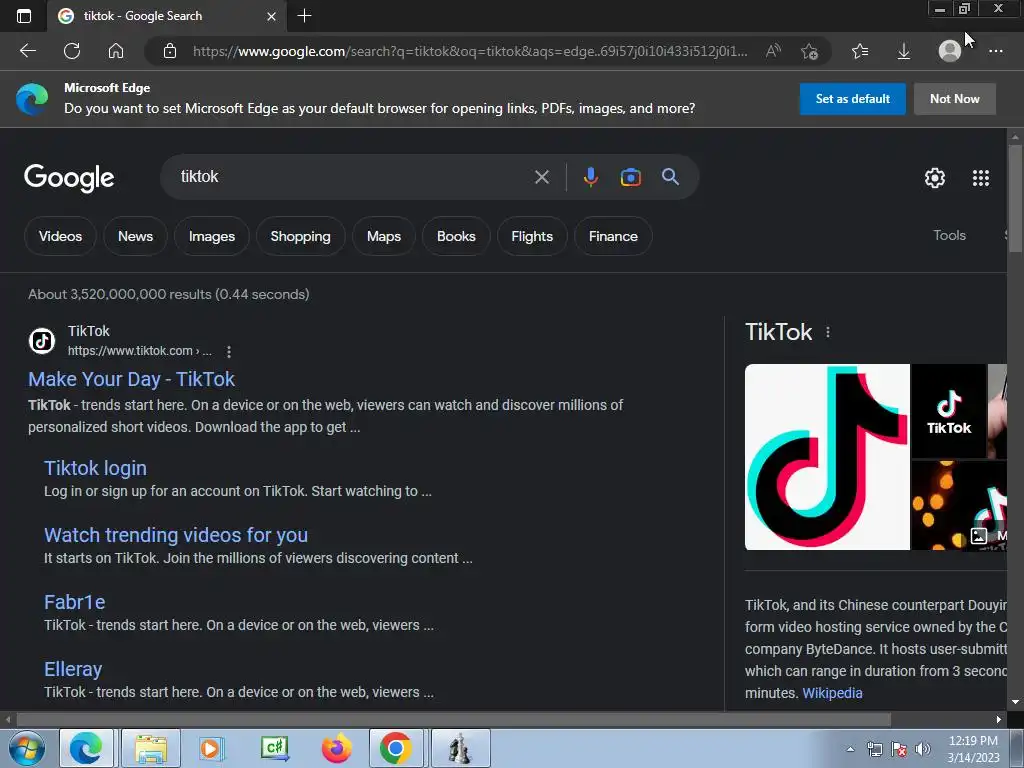Open the Downloads icon in the toolbar
Viewport: 1024px width, 768px height.
click(904, 51)
